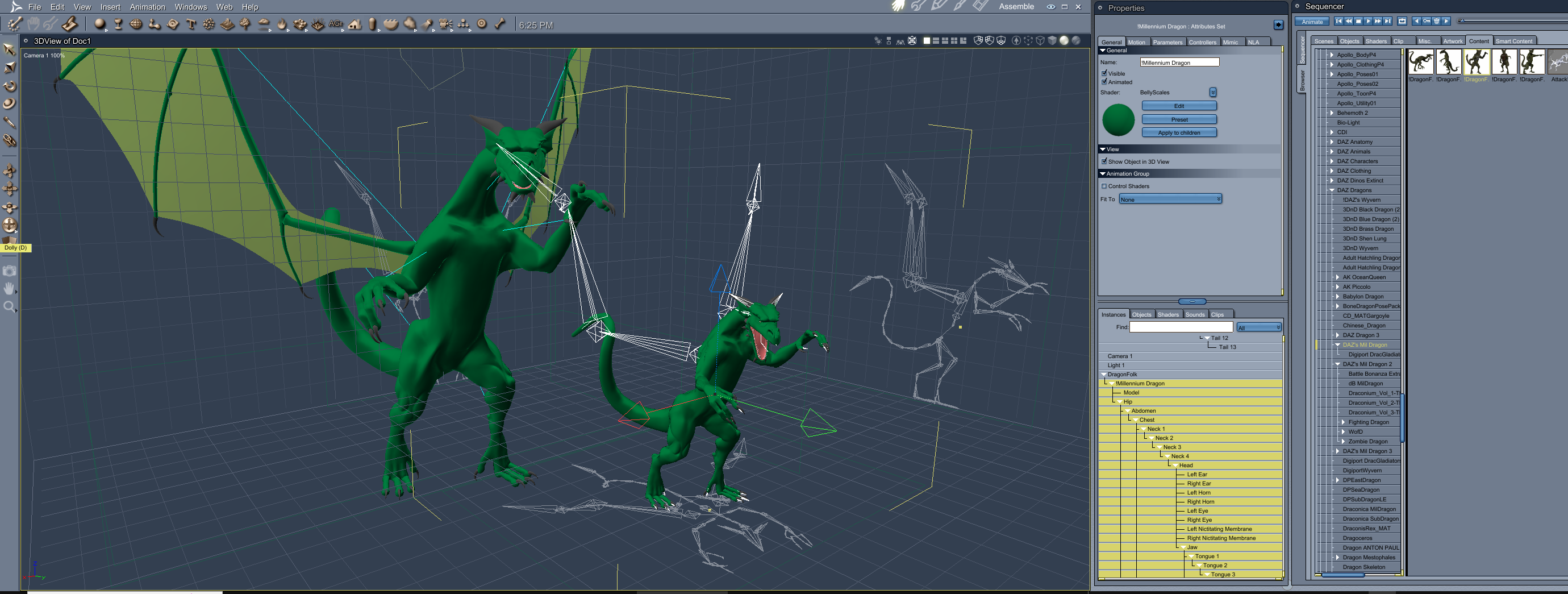Collapse the DragonFolk tree node

point(1103,375)
